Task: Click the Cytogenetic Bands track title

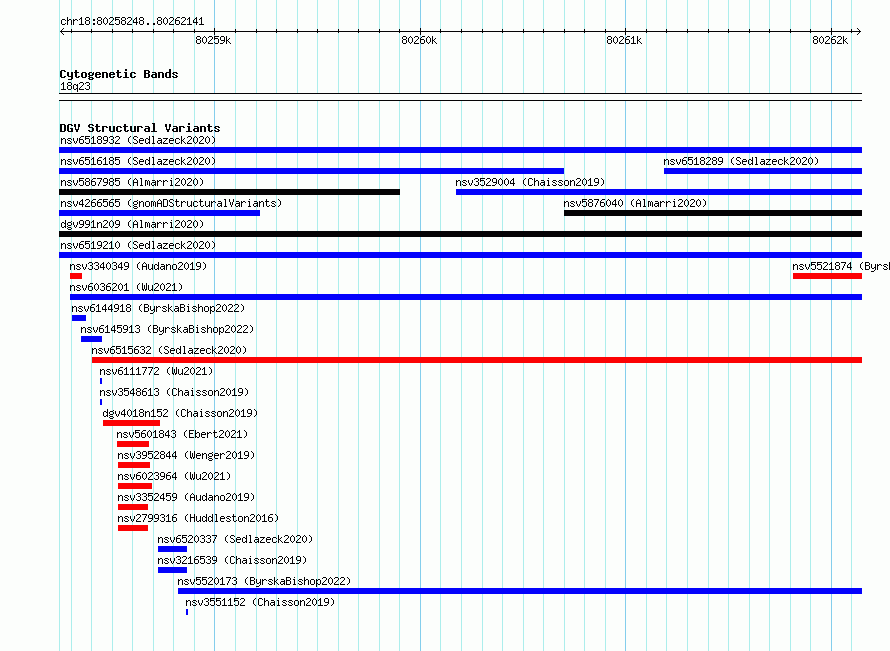Action: tap(119, 74)
